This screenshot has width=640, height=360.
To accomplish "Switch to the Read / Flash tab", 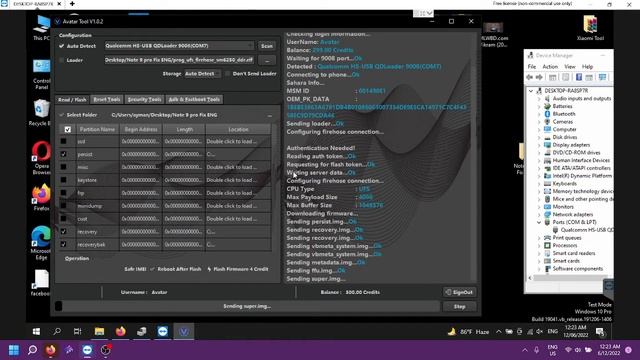I will [72, 100].
